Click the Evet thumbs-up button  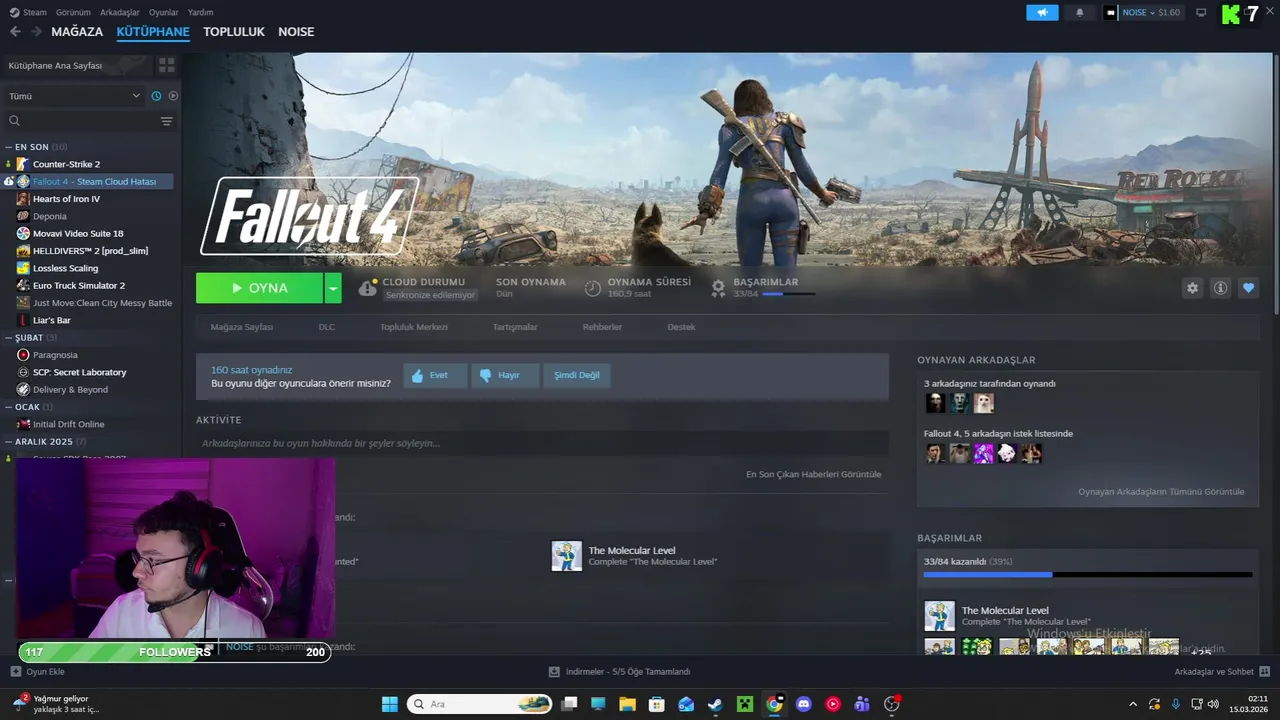coord(435,375)
